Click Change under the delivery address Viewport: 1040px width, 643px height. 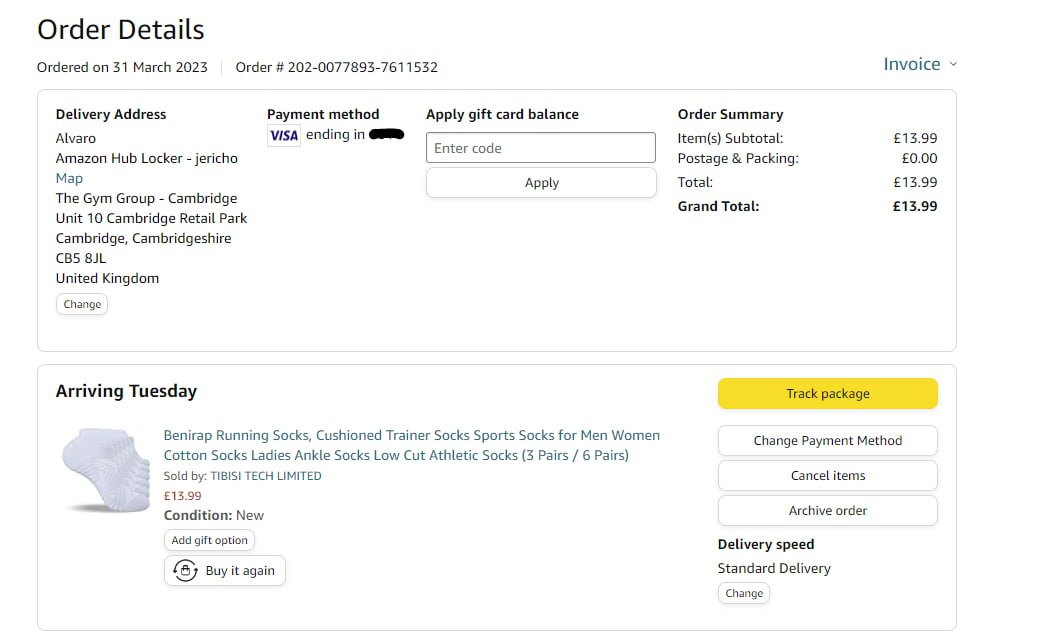click(x=82, y=304)
